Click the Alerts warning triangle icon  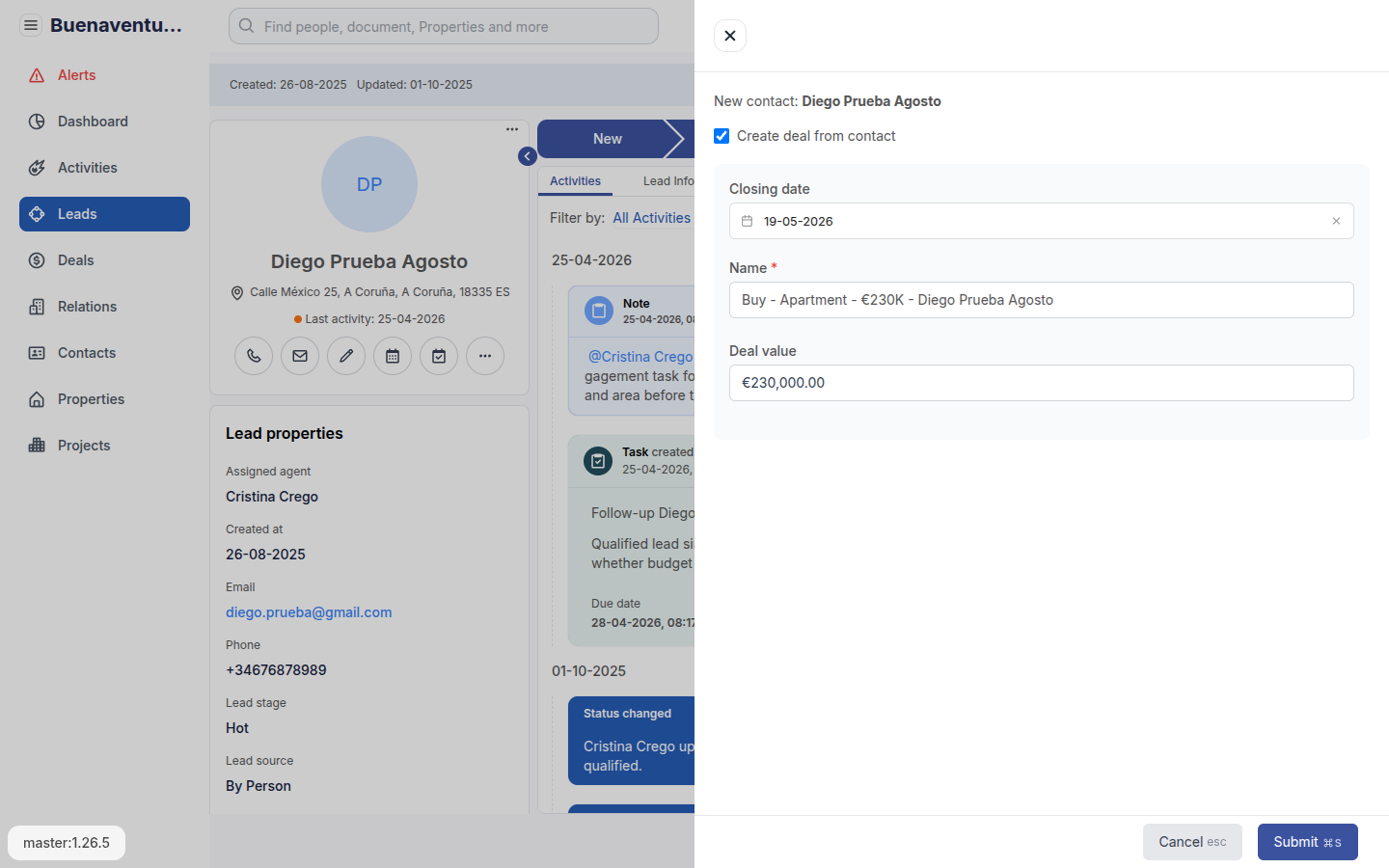coord(37,75)
